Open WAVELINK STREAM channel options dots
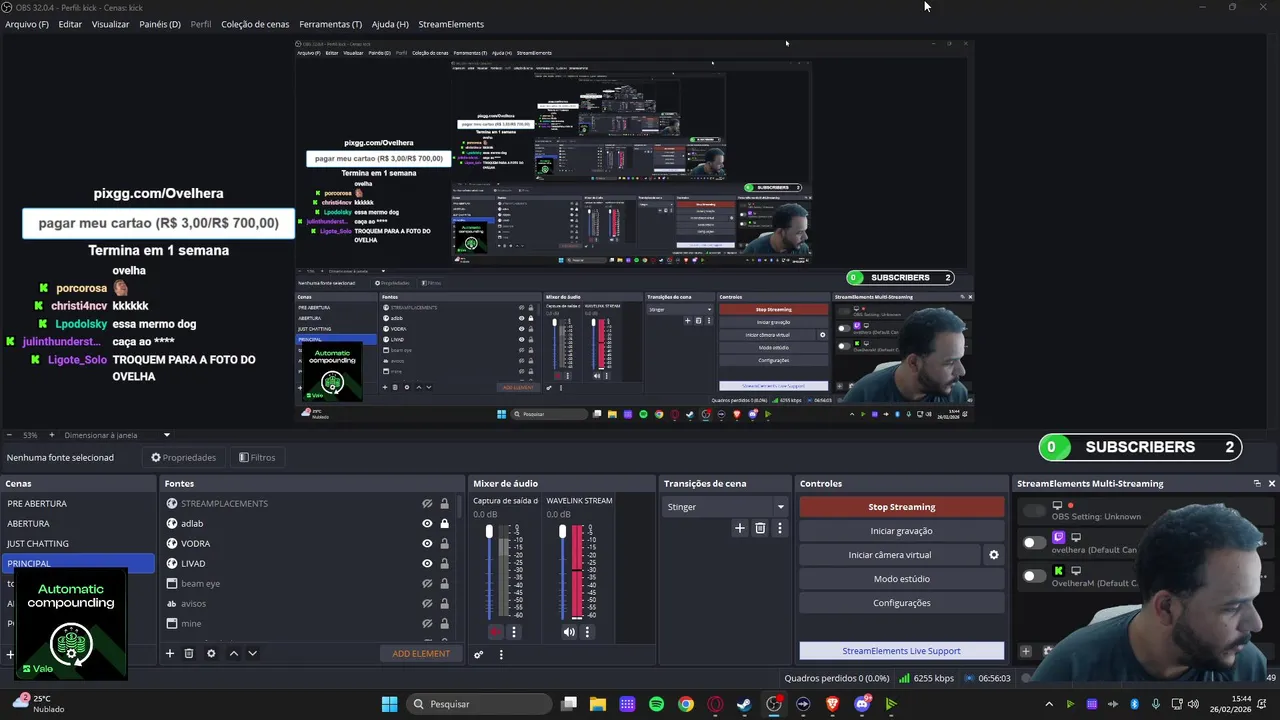 [x=587, y=632]
